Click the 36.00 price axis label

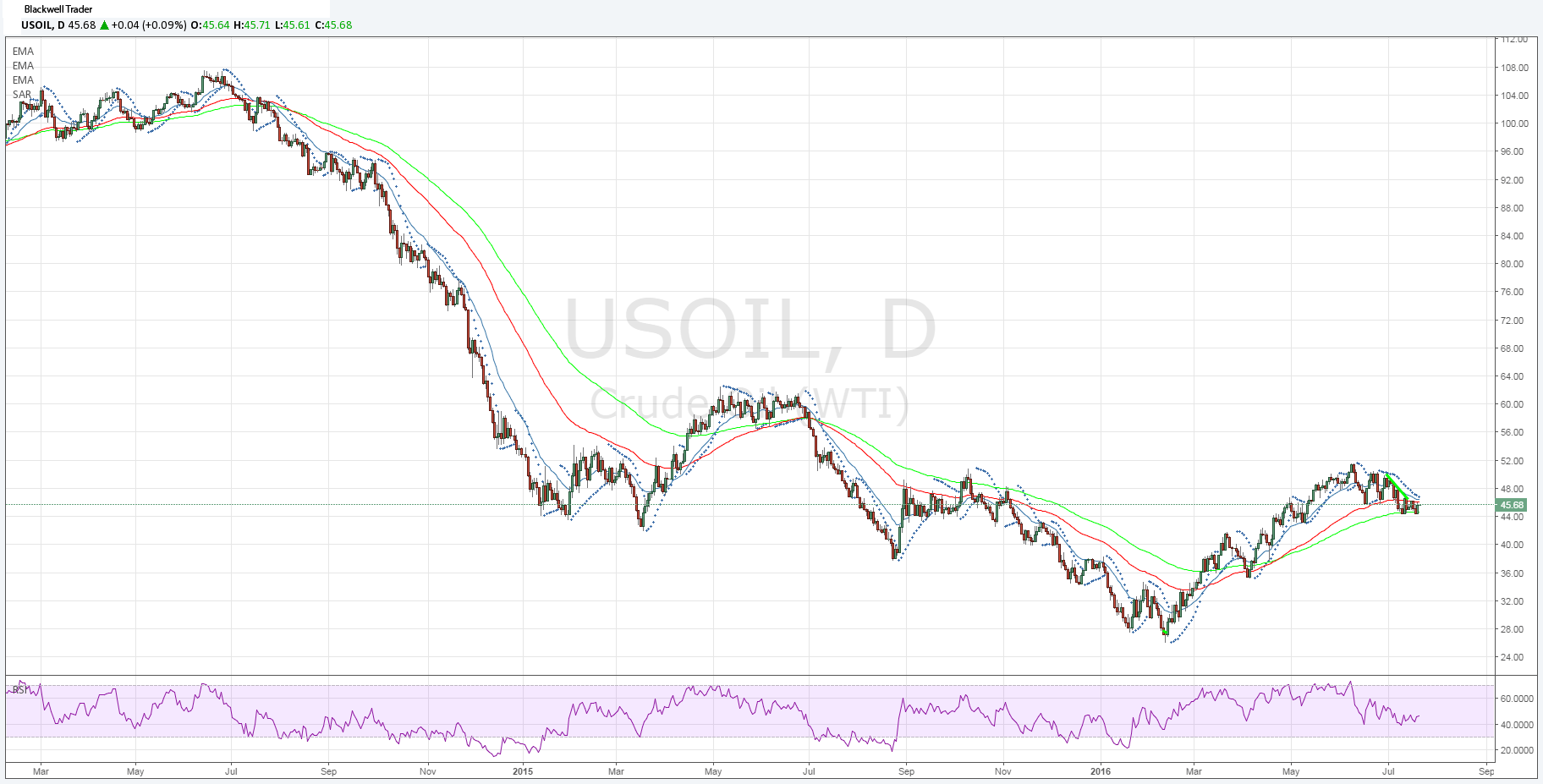click(1512, 573)
